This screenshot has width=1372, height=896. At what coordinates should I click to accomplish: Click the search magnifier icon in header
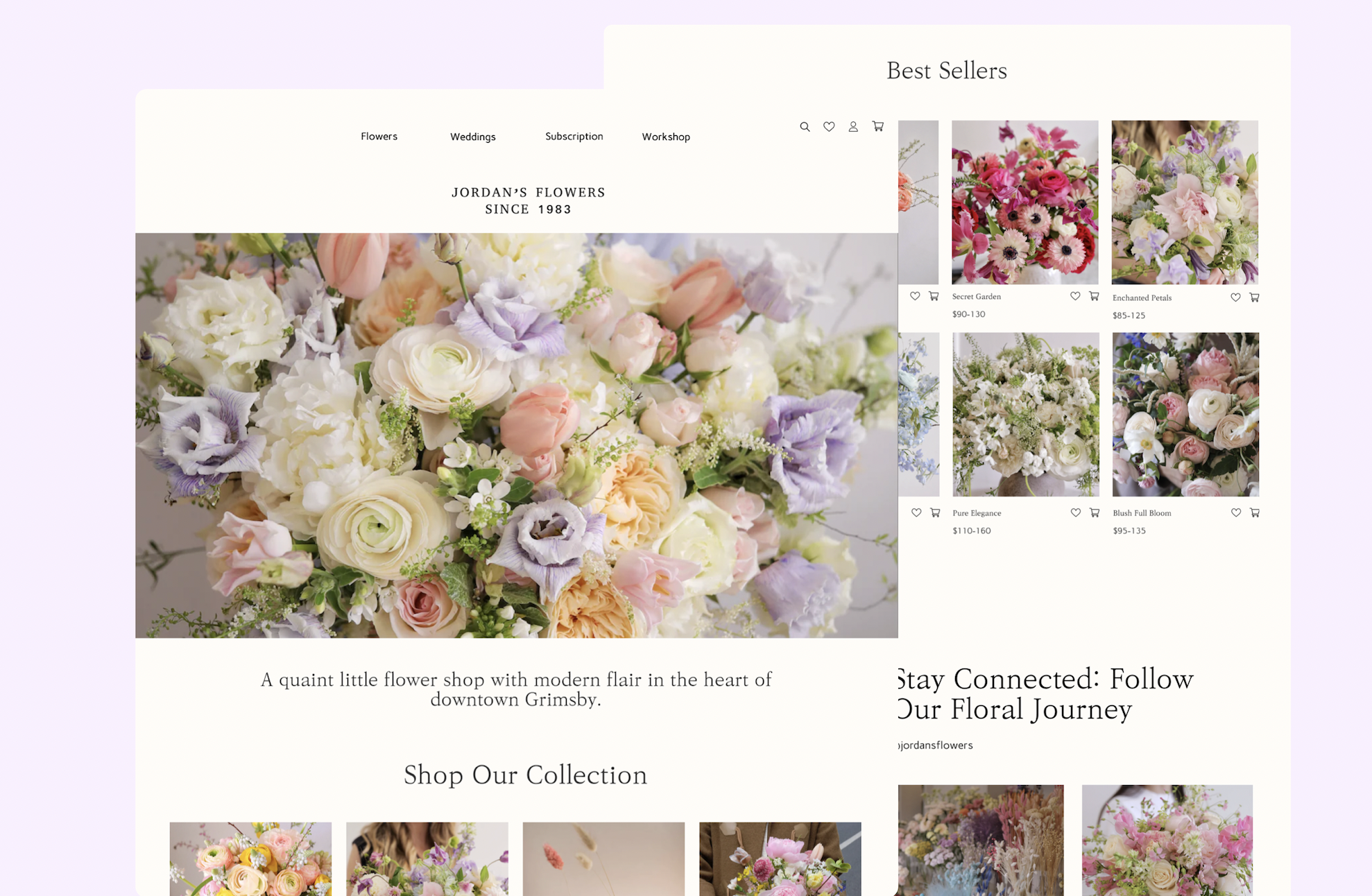805,127
